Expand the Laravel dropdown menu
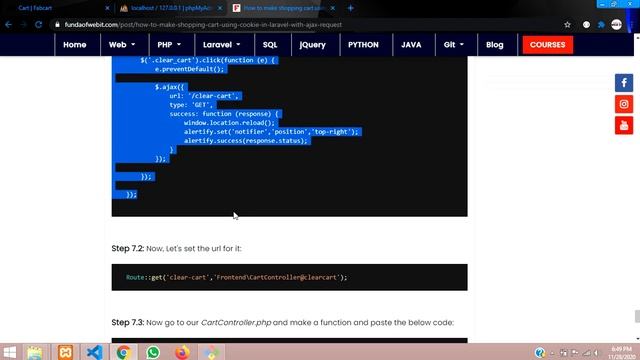Viewport: 640px width, 360px height. pyautogui.click(x=222, y=45)
